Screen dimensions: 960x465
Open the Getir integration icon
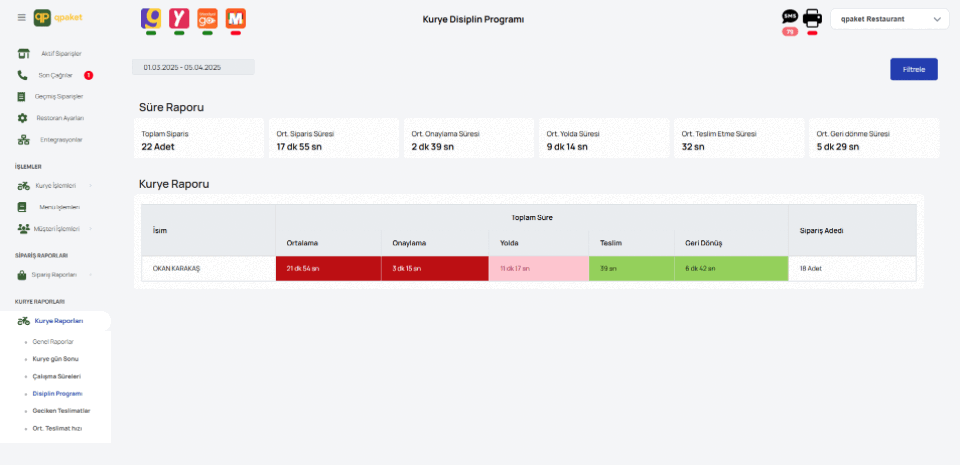[x=151, y=18]
